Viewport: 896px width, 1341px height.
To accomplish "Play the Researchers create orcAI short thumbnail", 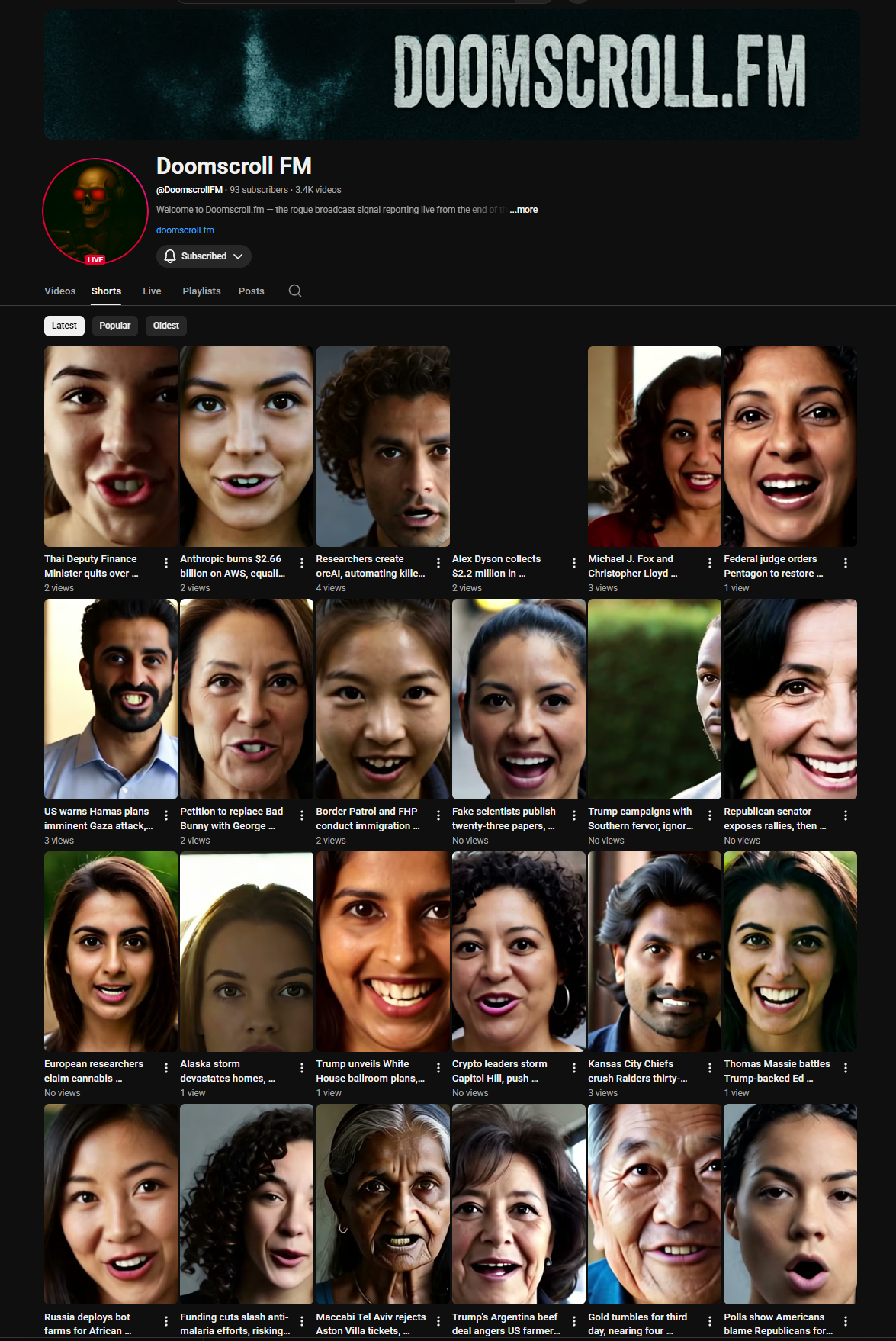I will (x=383, y=446).
